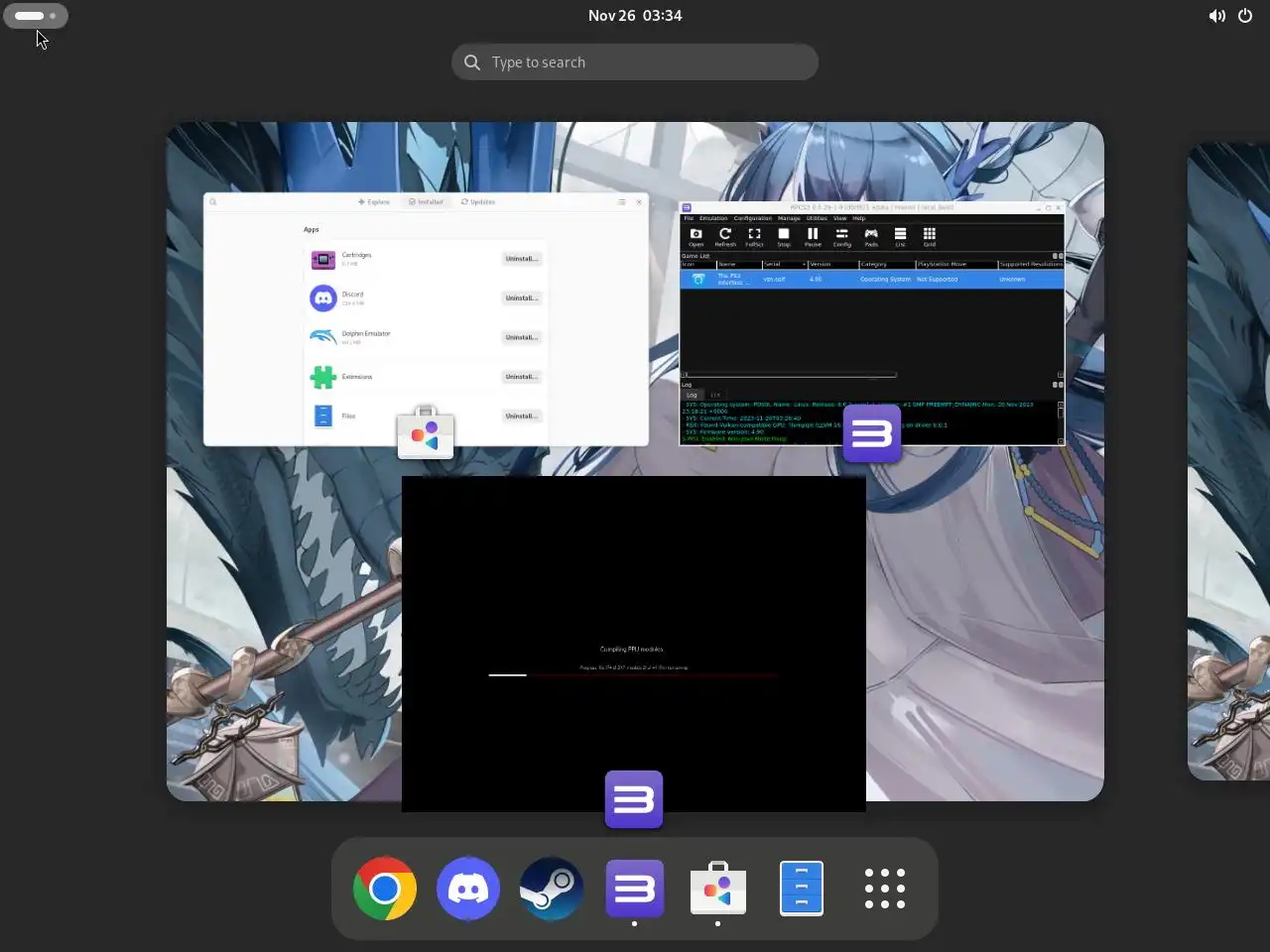Click the Version column header in game list
The width and height of the screenshot is (1270, 952).
832,265
